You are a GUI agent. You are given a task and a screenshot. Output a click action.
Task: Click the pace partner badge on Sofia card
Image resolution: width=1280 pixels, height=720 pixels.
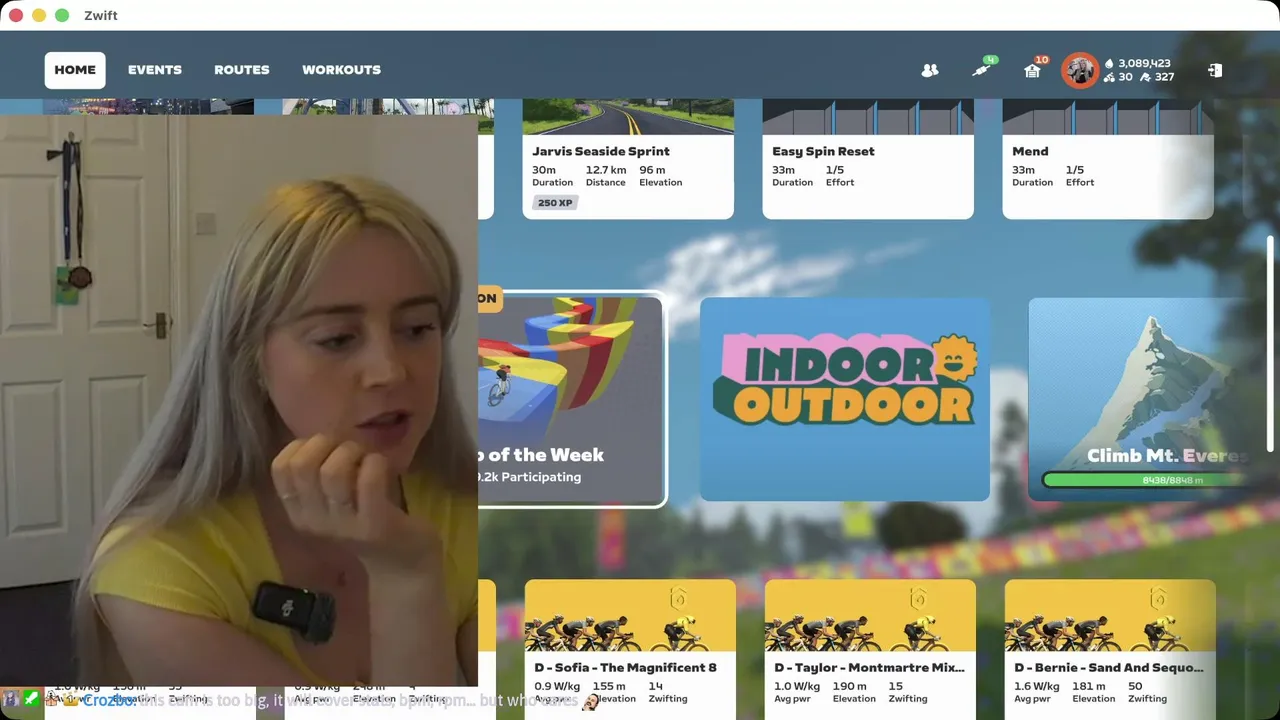point(678,599)
